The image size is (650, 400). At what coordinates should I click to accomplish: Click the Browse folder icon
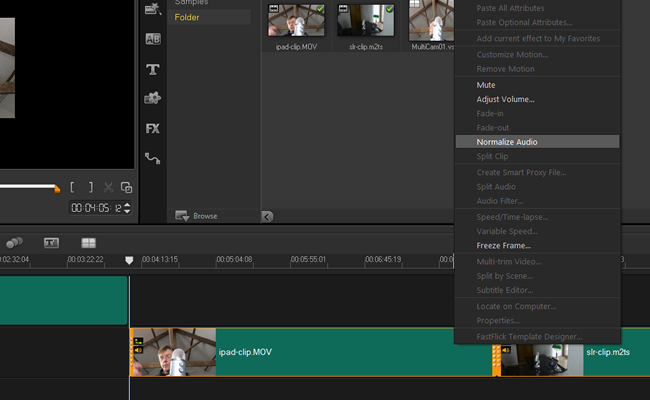(182, 216)
